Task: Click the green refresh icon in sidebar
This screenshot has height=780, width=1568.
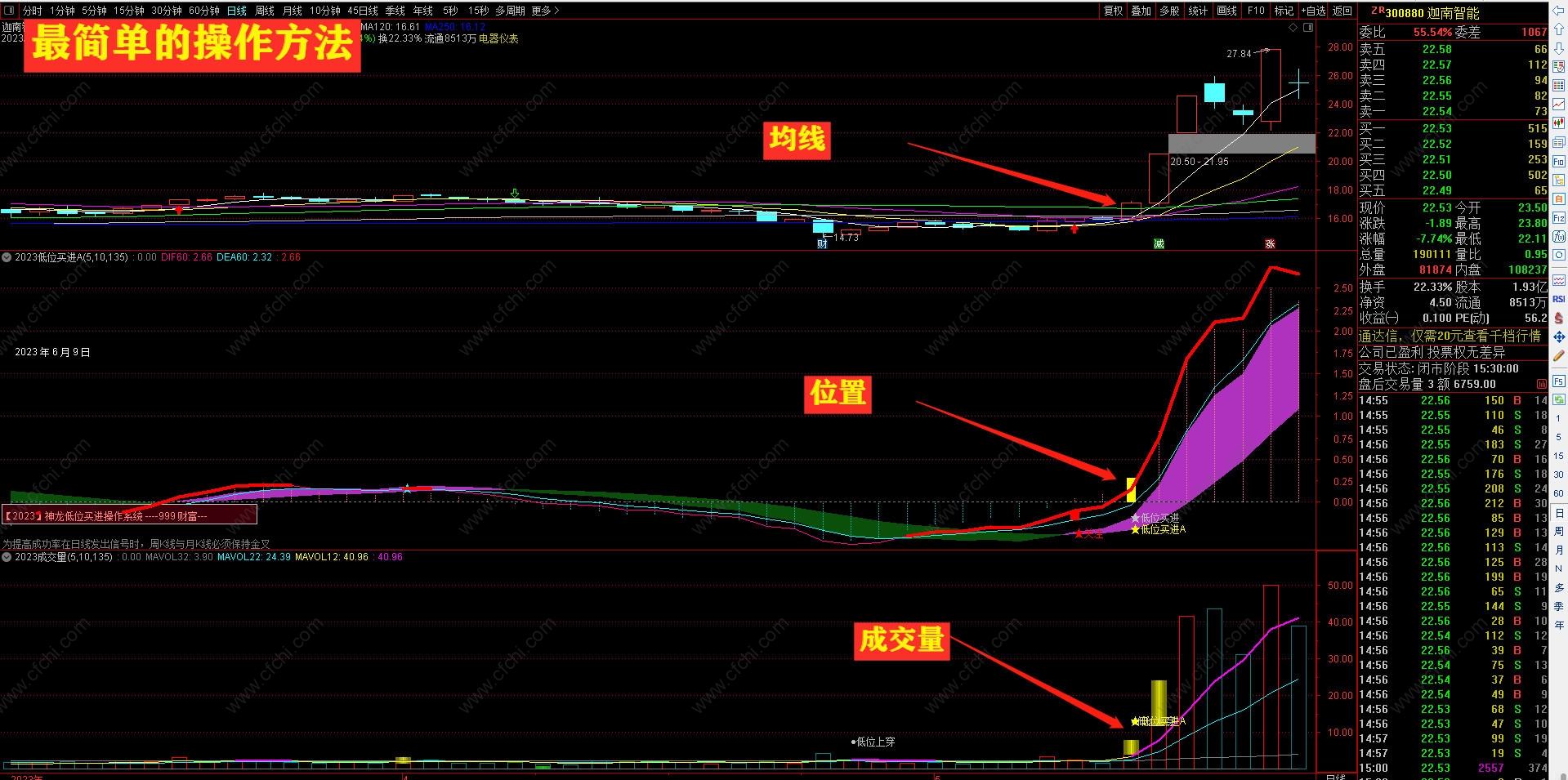Action: pyautogui.click(x=1559, y=399)
